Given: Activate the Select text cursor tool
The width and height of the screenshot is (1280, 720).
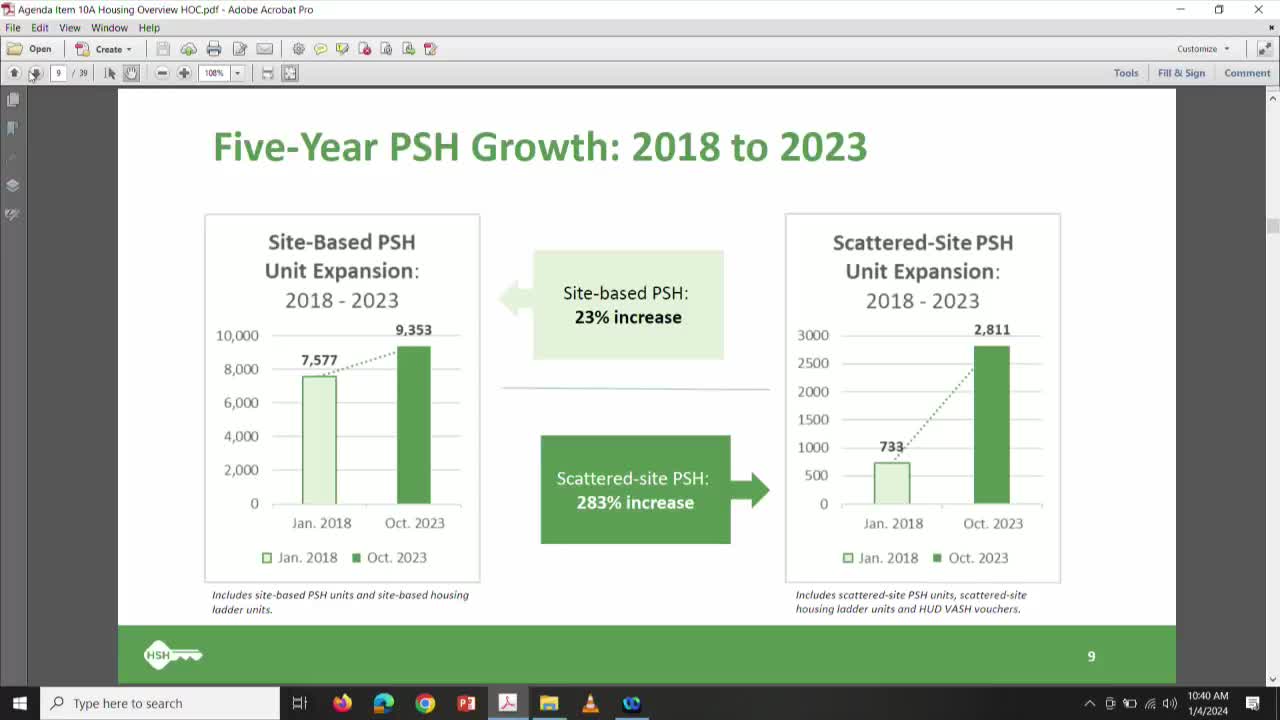Looking at the screenshot, I should [110, 73].
